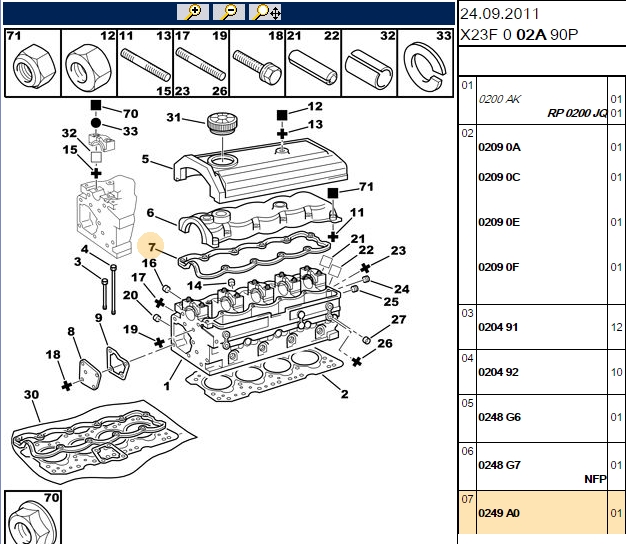The image size is (626, 544).
Task: Select callout number 24 on diagram
Action: point(402,289)
